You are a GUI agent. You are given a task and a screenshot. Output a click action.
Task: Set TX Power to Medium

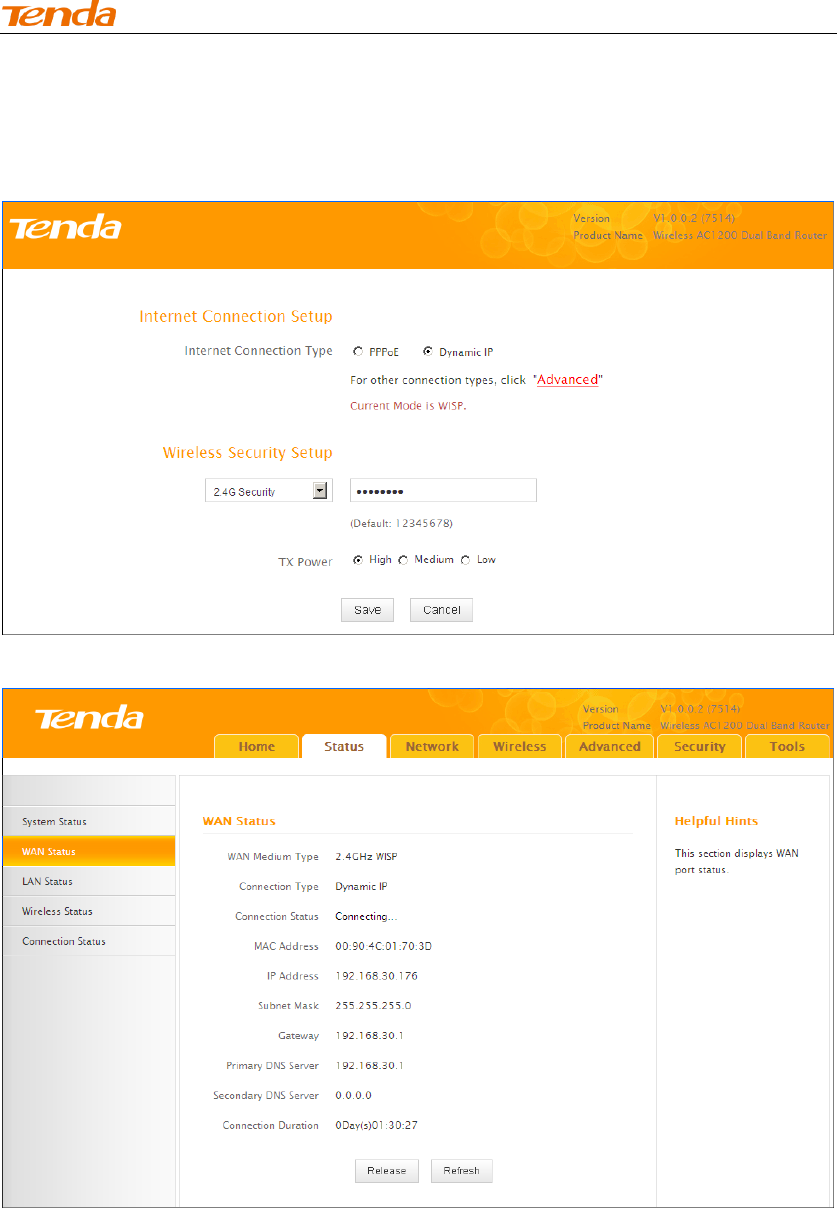(x=404, y=560)
